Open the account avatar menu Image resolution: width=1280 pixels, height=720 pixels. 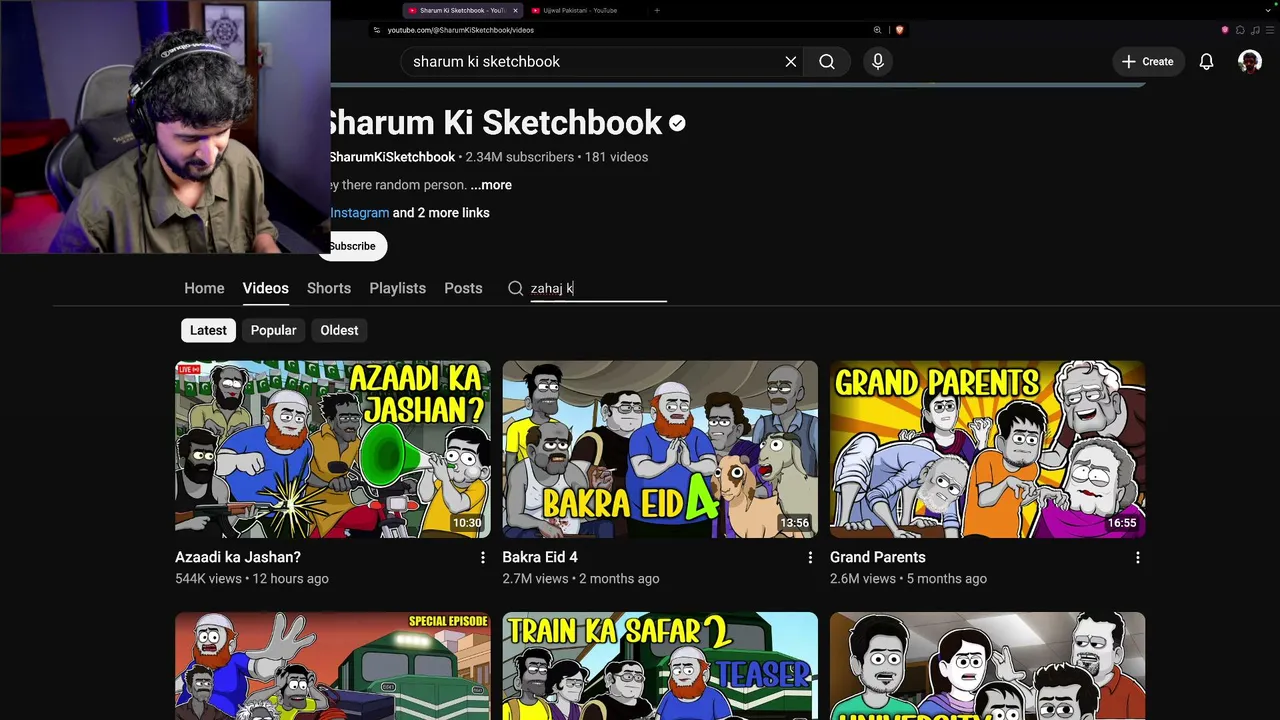(1250, 62)
